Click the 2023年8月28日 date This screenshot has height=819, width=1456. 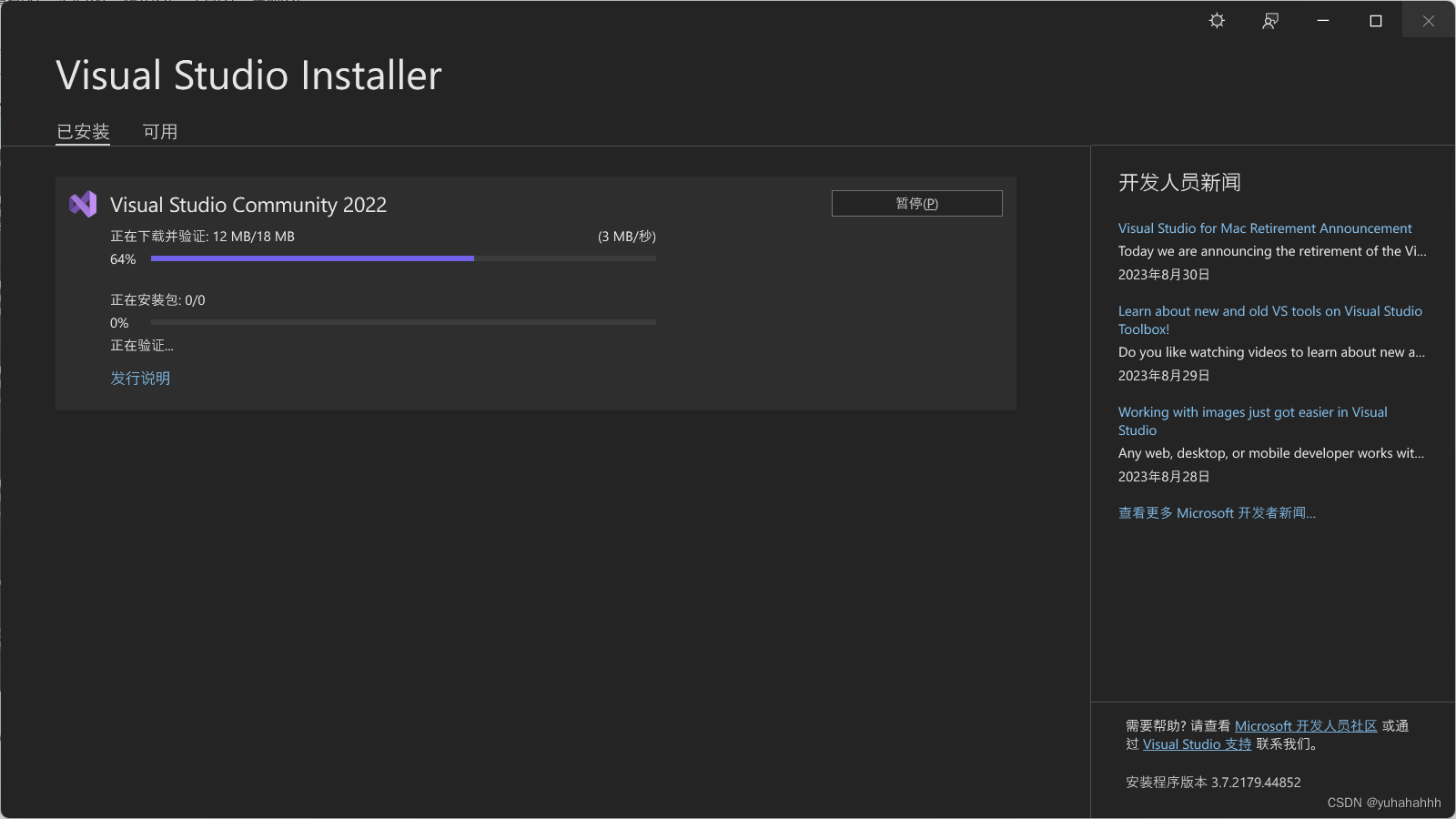(1164, 477)
